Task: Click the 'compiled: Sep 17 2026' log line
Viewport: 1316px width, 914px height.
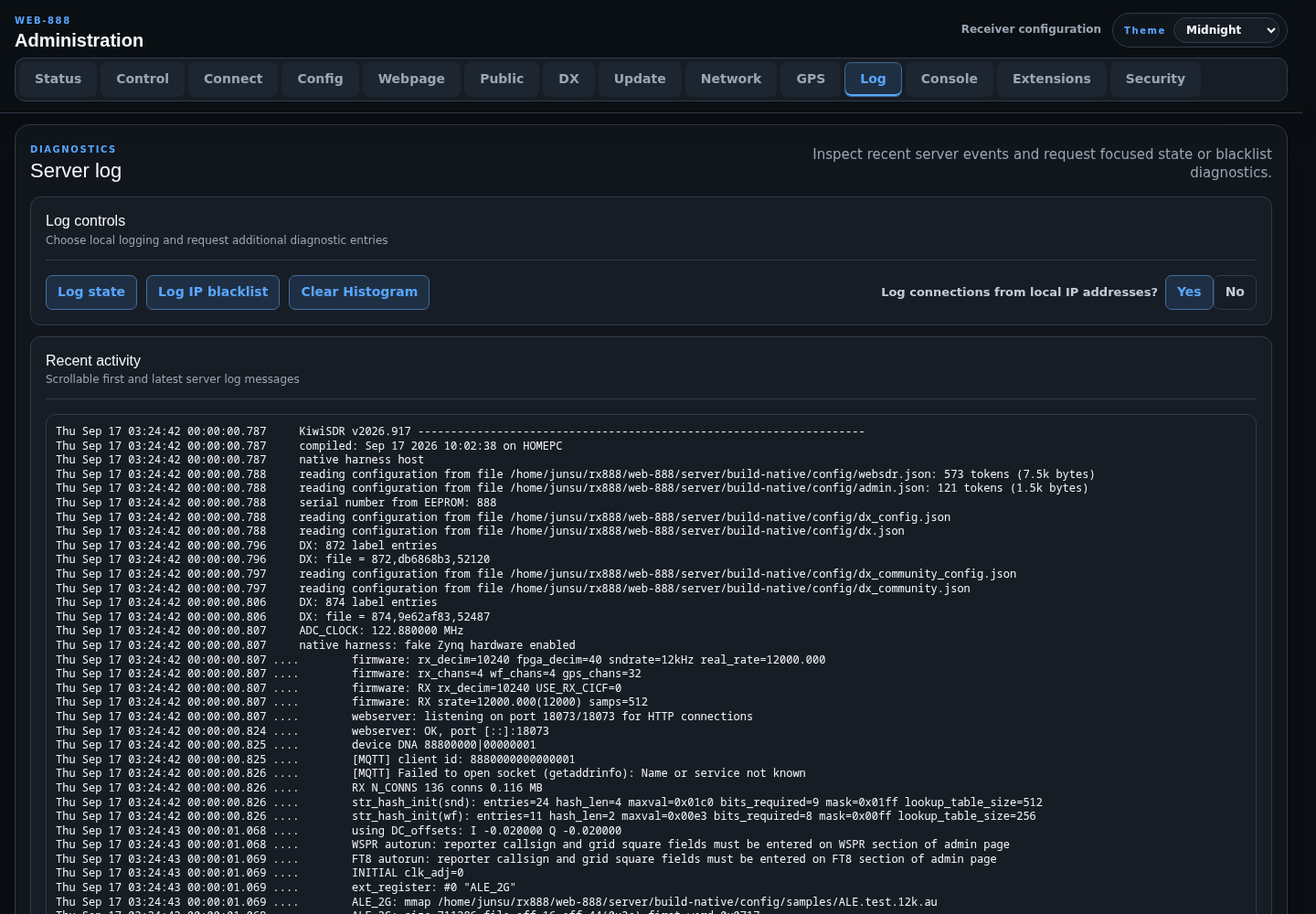Action: [x=309, y=446]
